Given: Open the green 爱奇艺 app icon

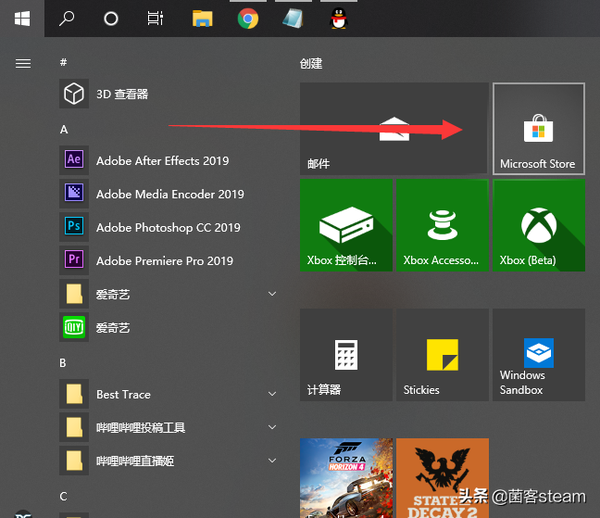Looking at the screenshot, I should [x=74, y=327].
